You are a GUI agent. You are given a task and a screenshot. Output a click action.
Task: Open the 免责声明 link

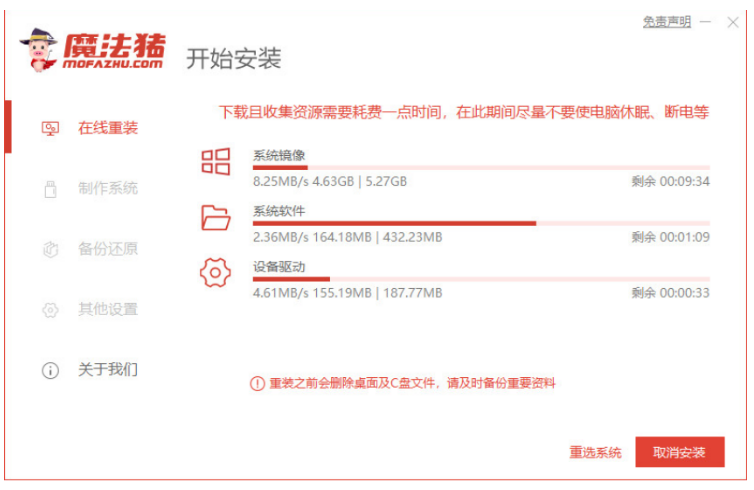click(666, 22)
